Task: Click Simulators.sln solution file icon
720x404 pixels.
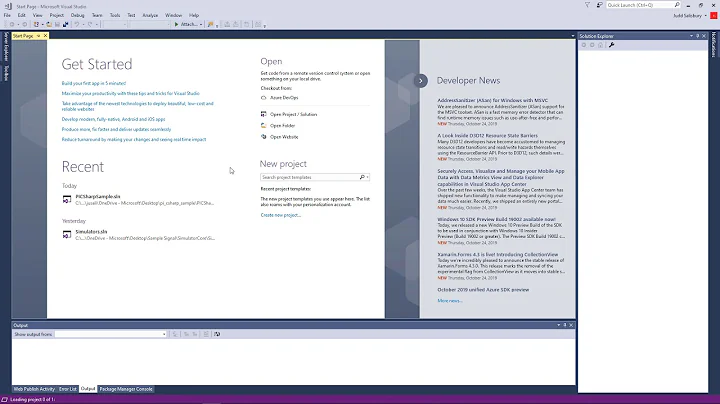Action: 67,235
